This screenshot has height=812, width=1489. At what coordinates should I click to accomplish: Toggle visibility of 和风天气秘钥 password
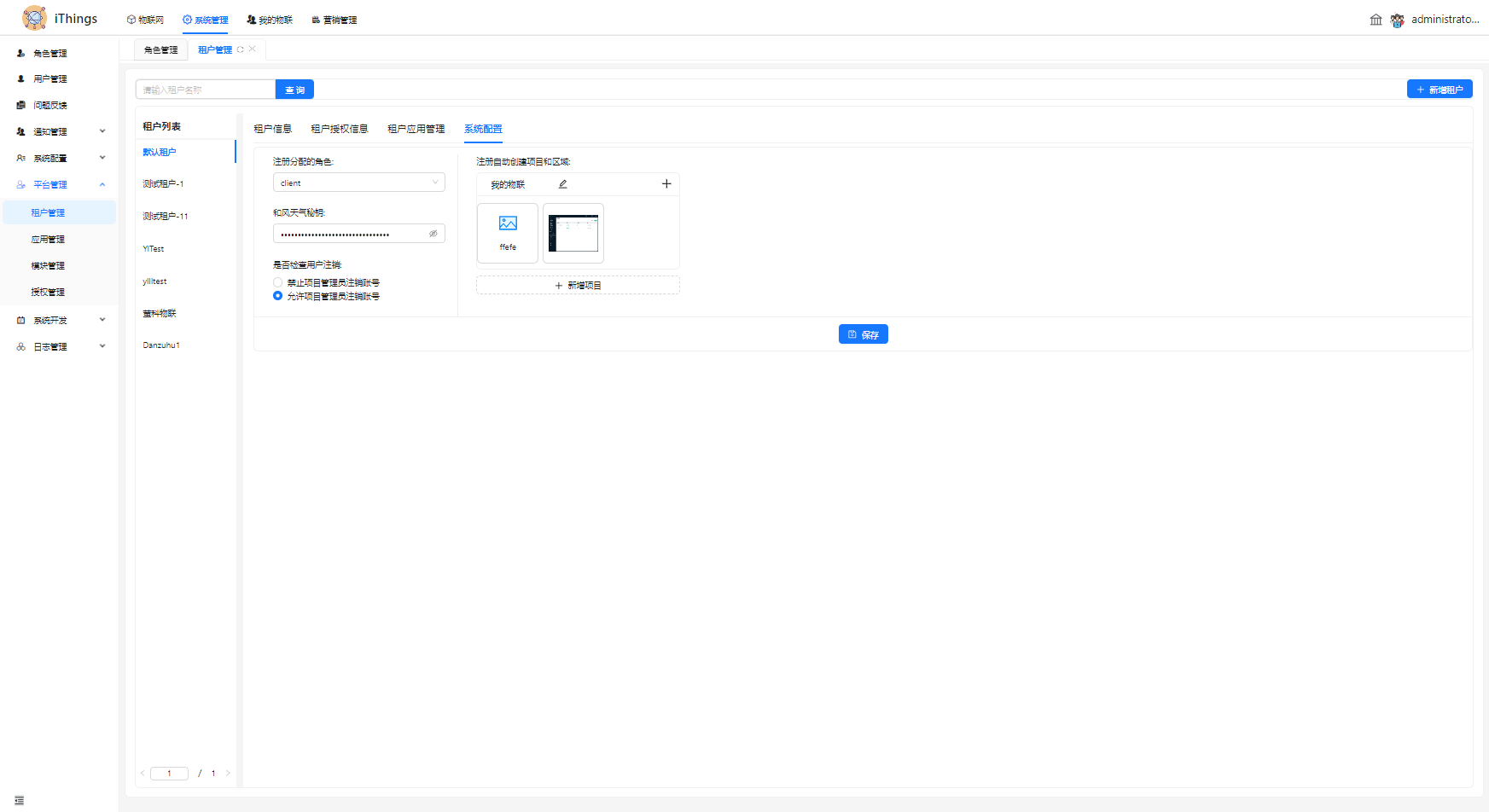click(433, 234)
